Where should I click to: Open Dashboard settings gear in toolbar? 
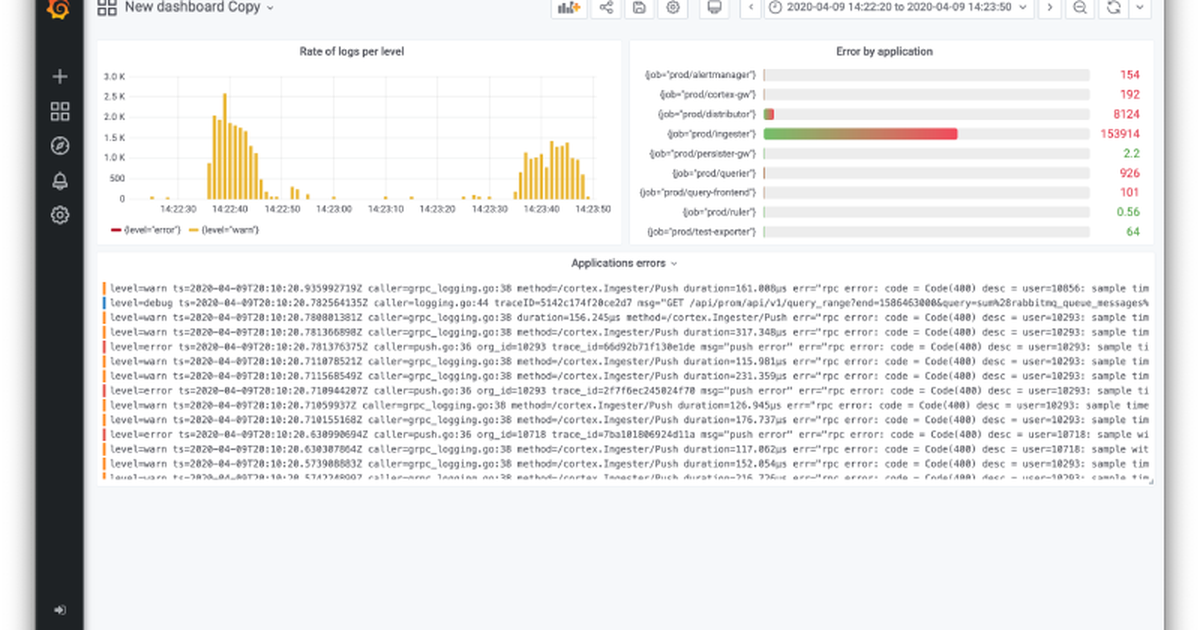(x=673, y=8)
